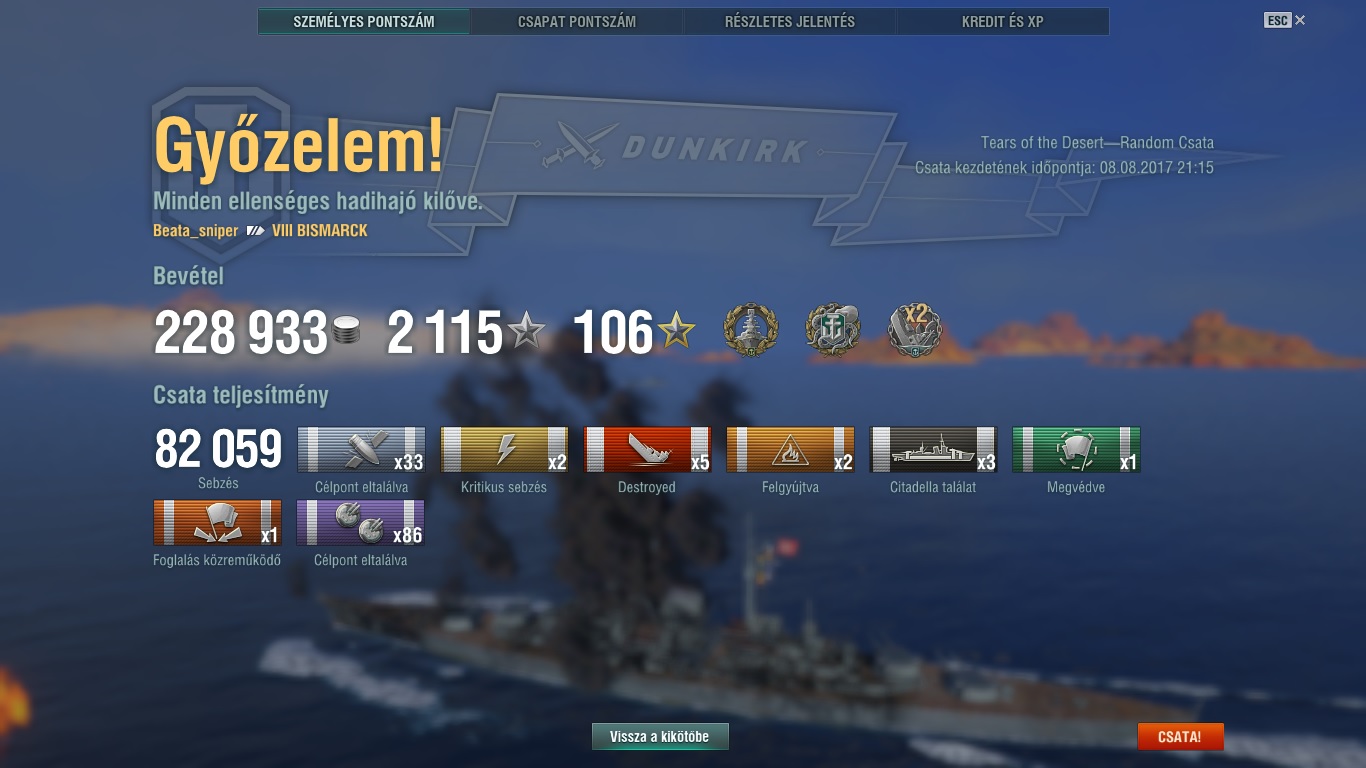Image resolution: width=1366 pixels, height=768 pixels.
Task: Click Vissza a kikötőbe button
Action: [x=660, y=737]
